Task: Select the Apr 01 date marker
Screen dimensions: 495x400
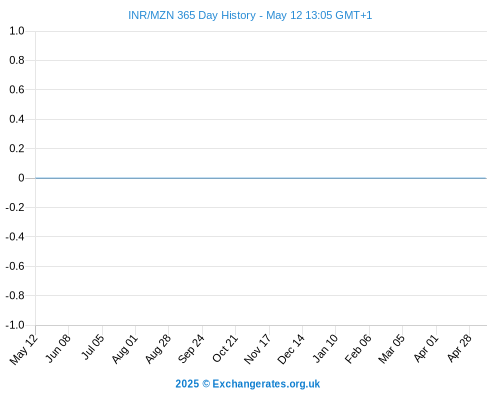Action: [x=426, y=348]
